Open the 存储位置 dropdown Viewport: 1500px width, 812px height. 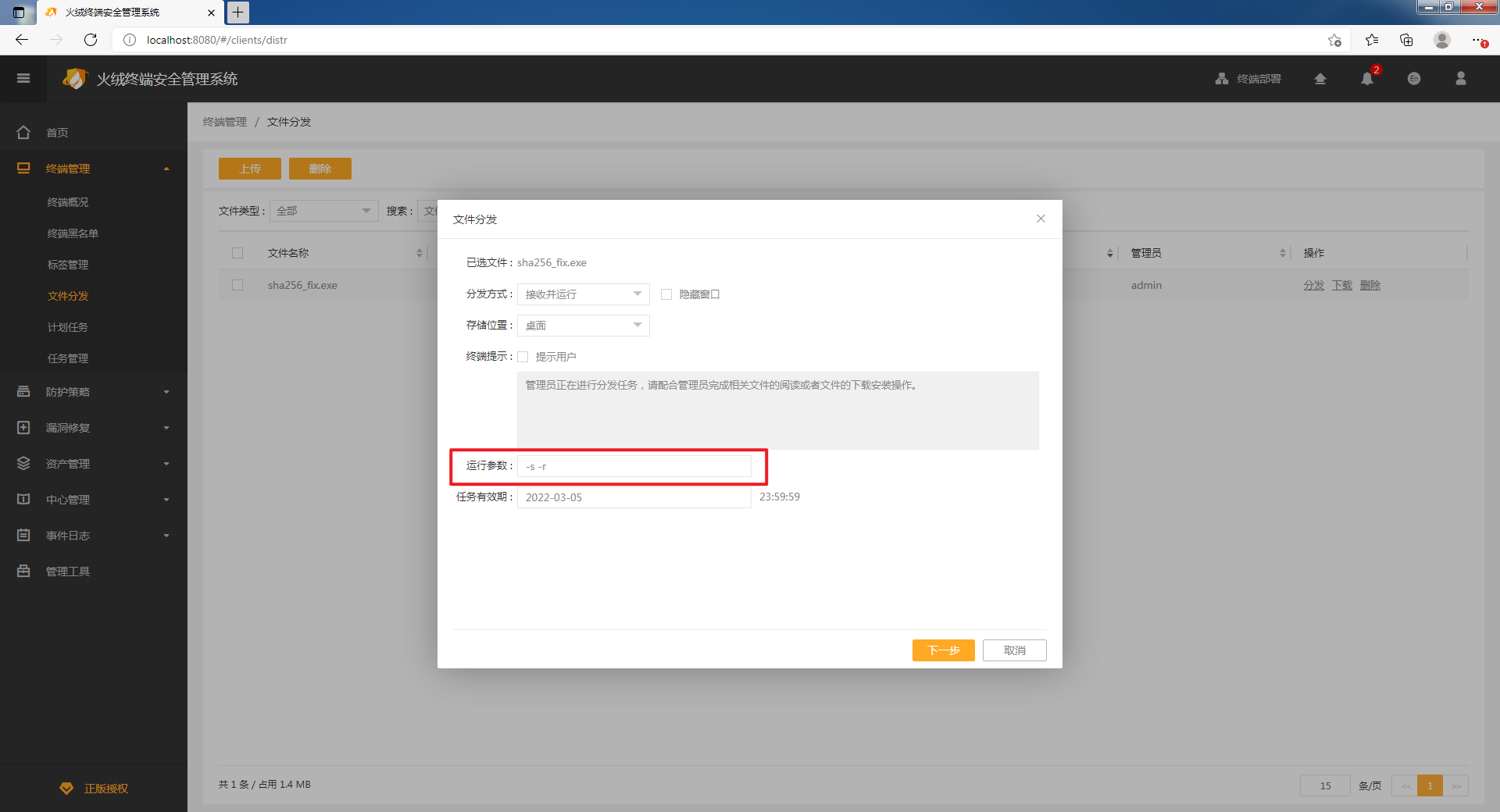(583, 326)
